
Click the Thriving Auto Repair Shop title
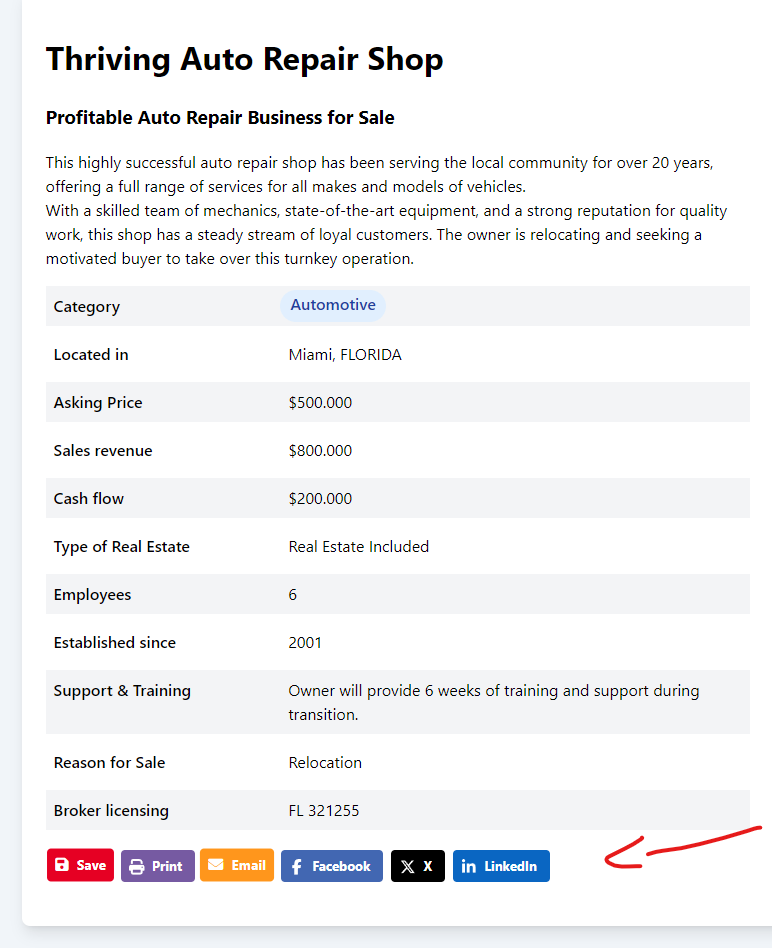pos(244,59)
